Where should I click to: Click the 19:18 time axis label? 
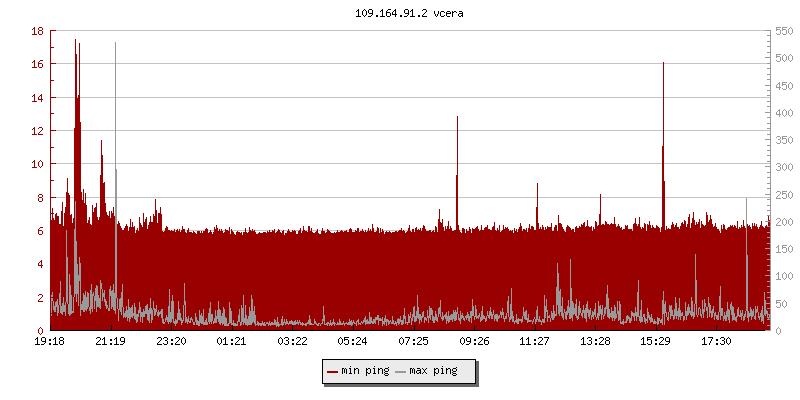[x=50, y=342]
